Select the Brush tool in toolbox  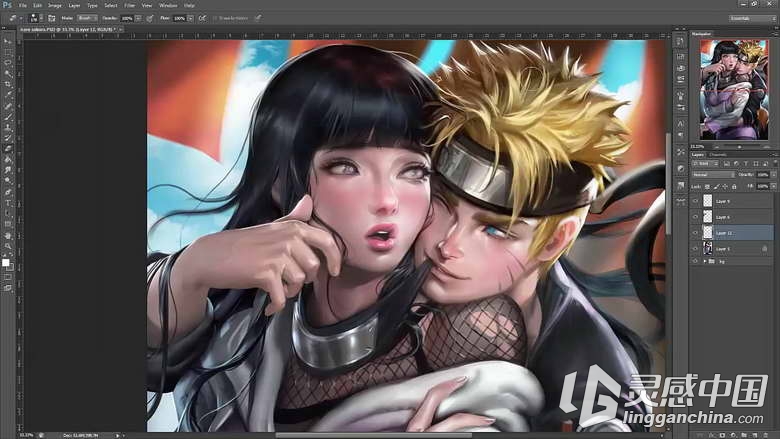click(x=7, y=117)
